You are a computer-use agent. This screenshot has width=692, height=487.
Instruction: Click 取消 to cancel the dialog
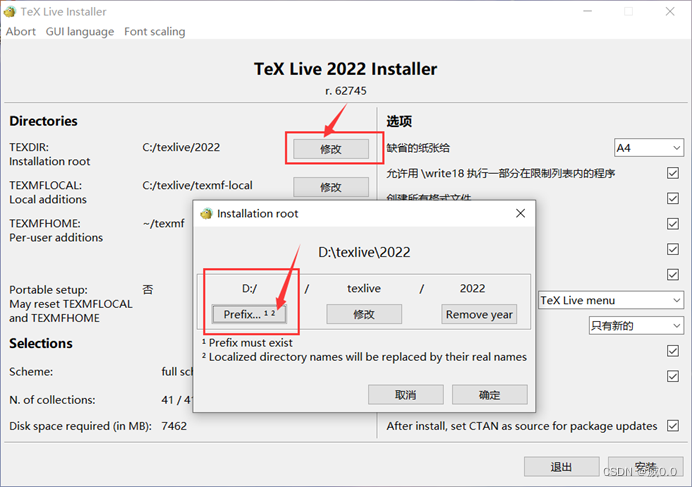click(406, 395)
